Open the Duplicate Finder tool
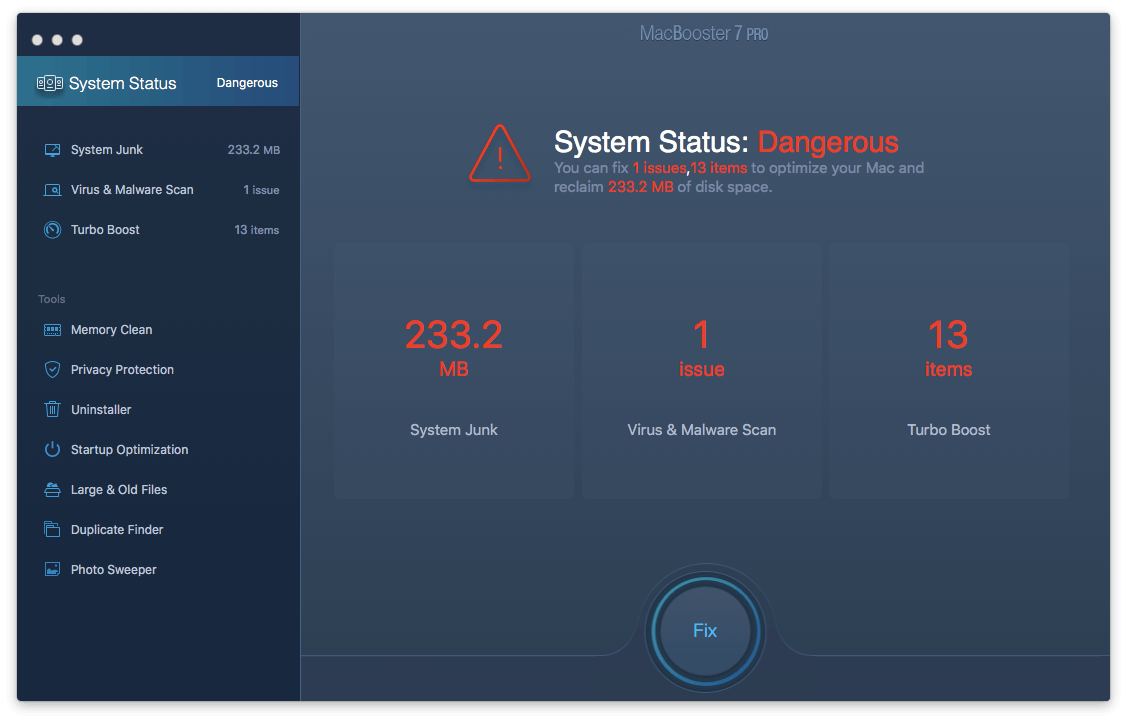1127x722 pixels. [x=158, y=529]
